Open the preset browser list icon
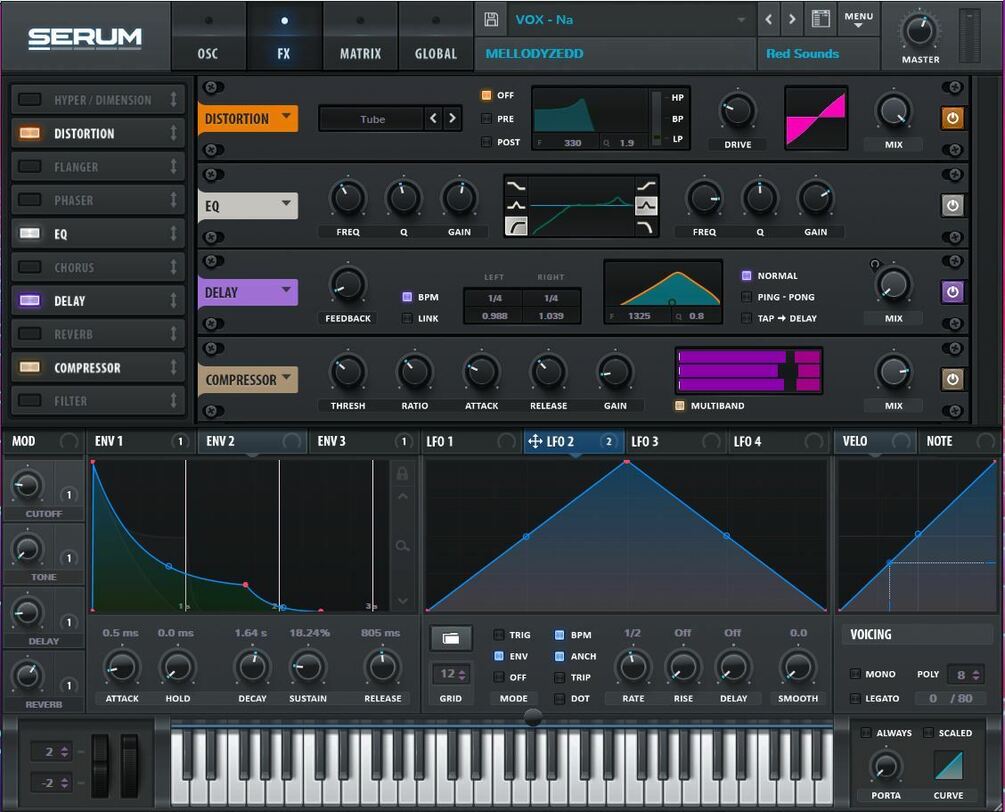Image resolution: width=1005 pixels, height=812 pixels. point(820,19)
